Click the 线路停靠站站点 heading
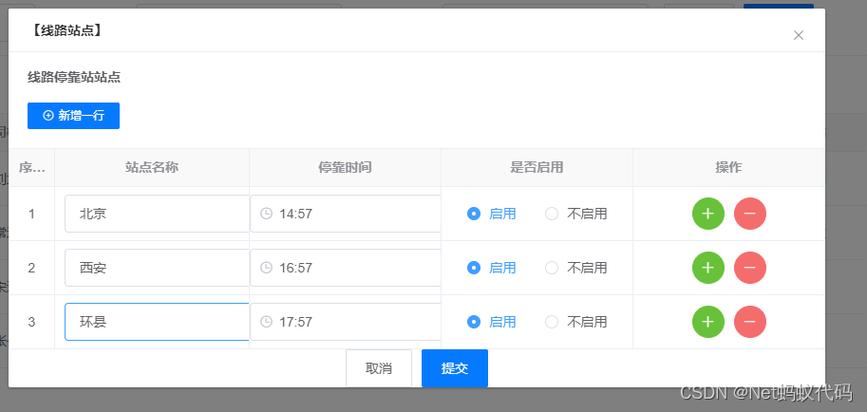Image resolution: width=867 pixels, height=412 pixels. 74,77
